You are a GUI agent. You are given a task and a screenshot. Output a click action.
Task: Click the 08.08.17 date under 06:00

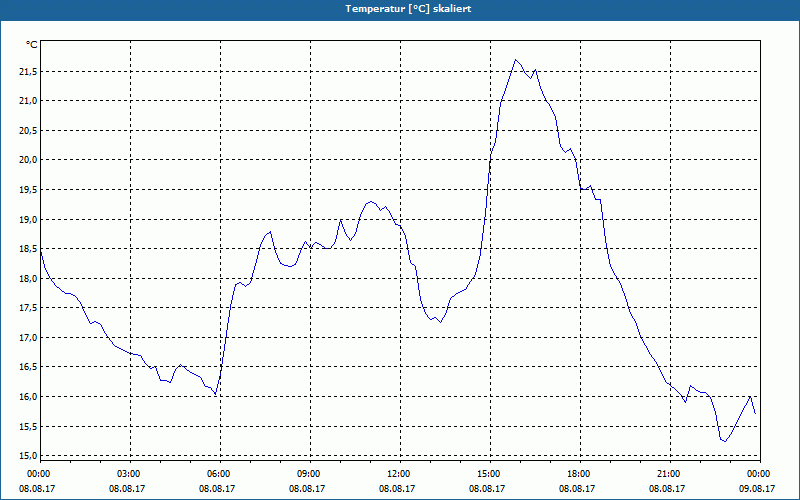(217, 488)
